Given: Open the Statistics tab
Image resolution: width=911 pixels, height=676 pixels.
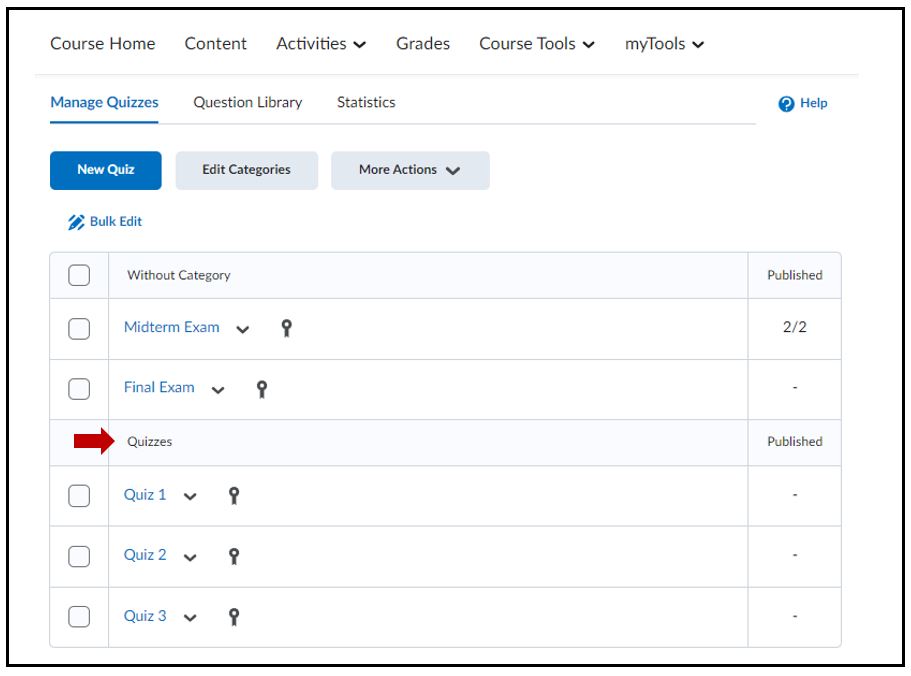Looking at the screenshot, I should pos(366,102).
